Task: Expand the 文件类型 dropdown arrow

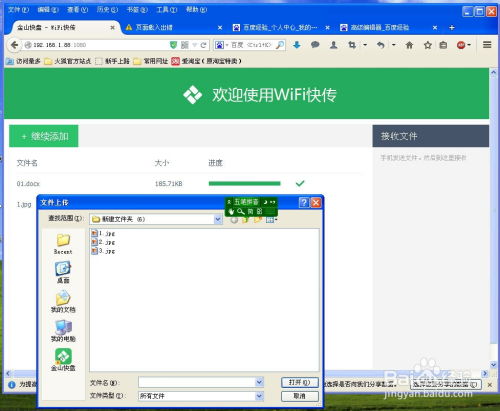Action: point(259,396)
